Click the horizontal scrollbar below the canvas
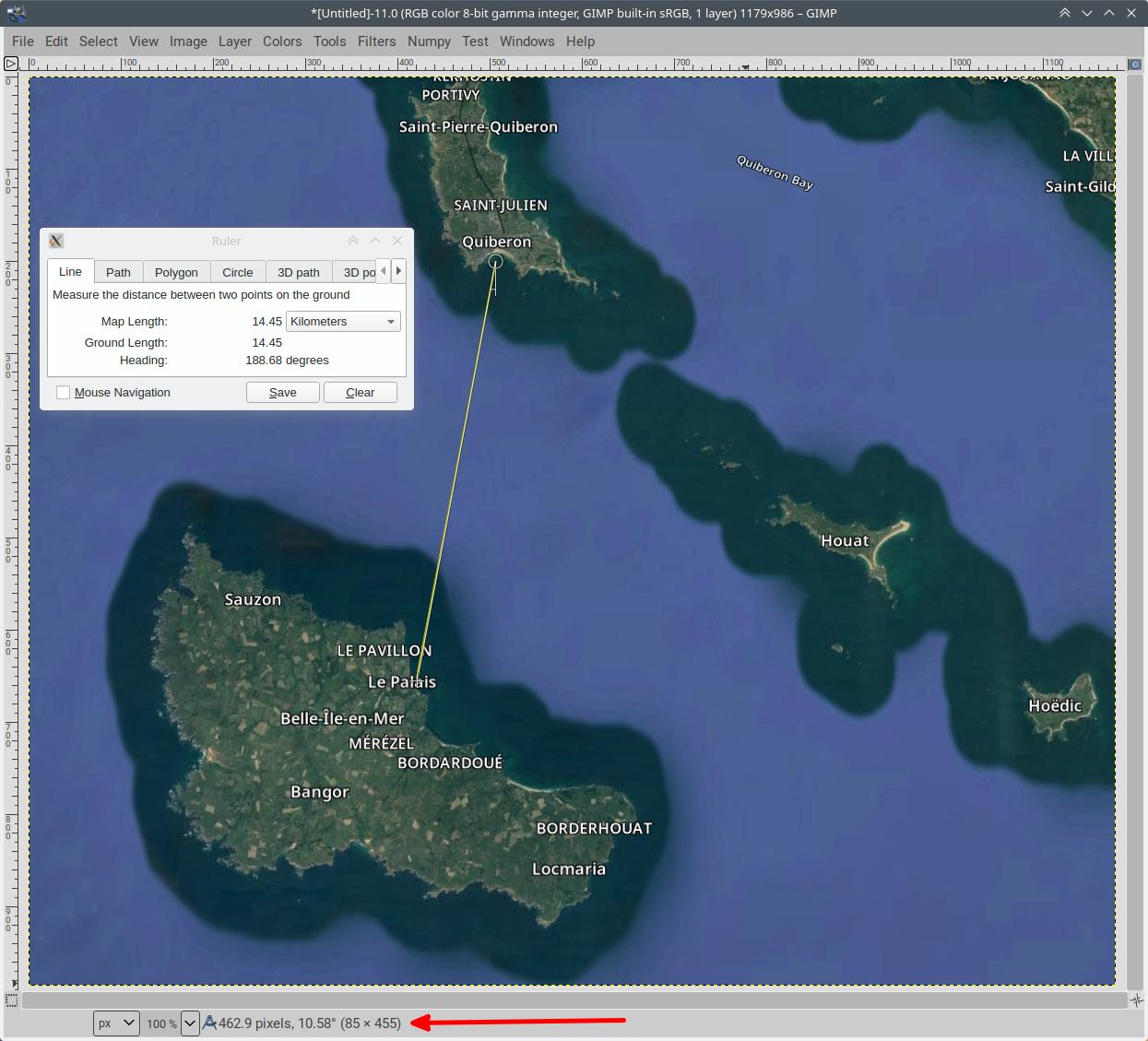This screenshot has width=1148, height=1041. click(x=572, y=1000)
